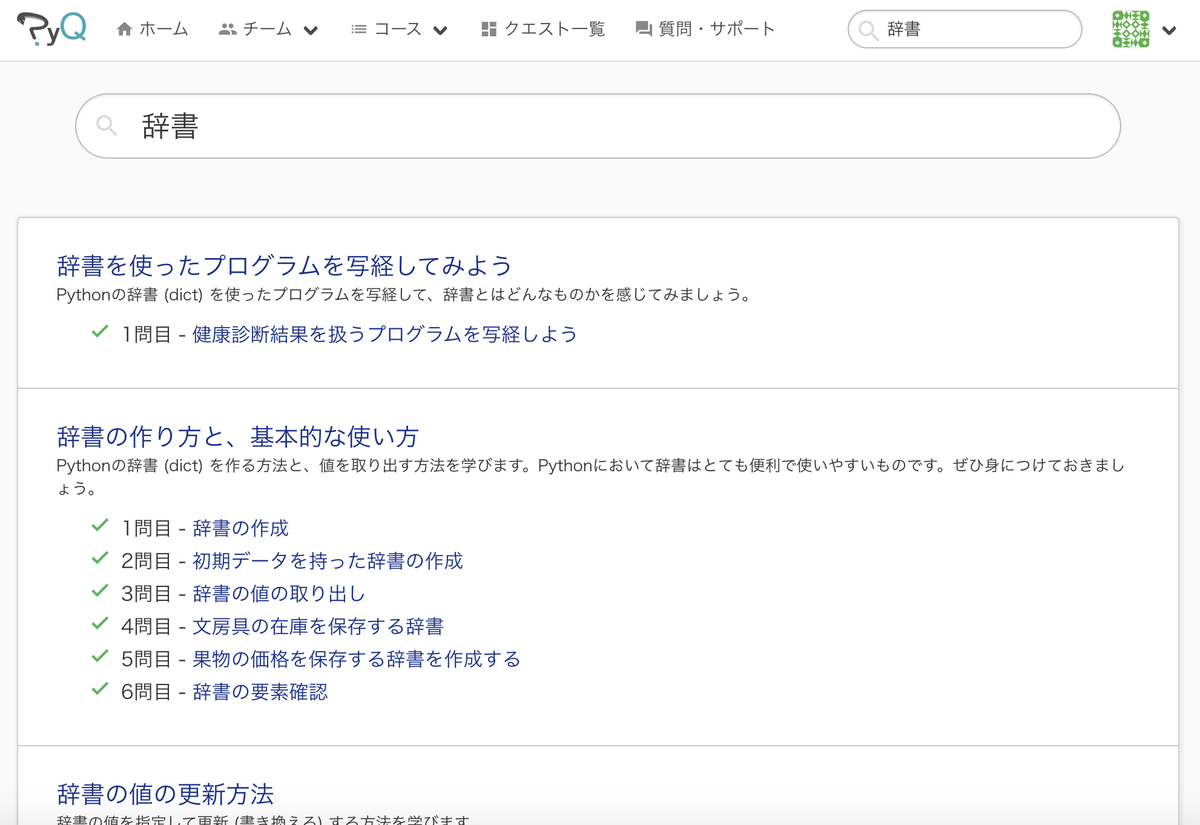Click the green checkmark beside 健康診断結果を扱うプログラム
1200x825 pixels.
pyautogui.click(x=100, y=332)
